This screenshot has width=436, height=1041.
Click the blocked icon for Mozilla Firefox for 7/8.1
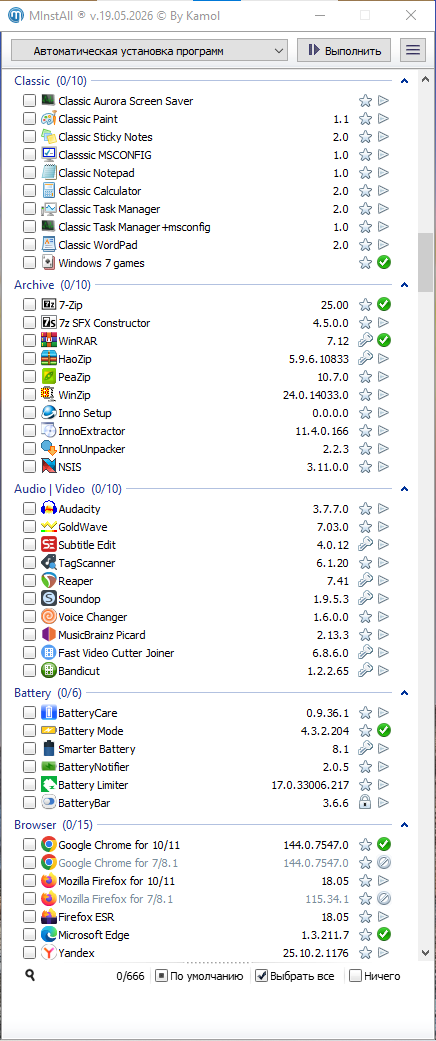point(384,898)
